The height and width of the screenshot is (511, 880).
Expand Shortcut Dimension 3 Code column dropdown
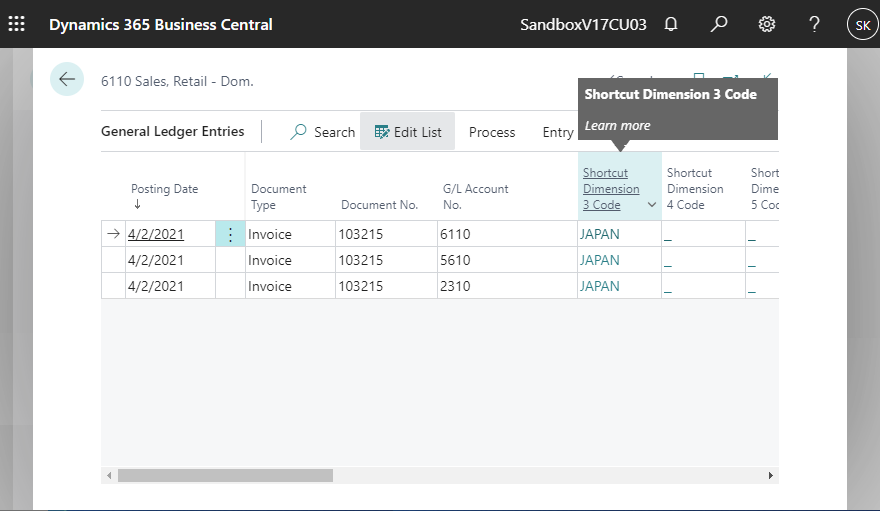pyautogui.click(x=652, y=205)
